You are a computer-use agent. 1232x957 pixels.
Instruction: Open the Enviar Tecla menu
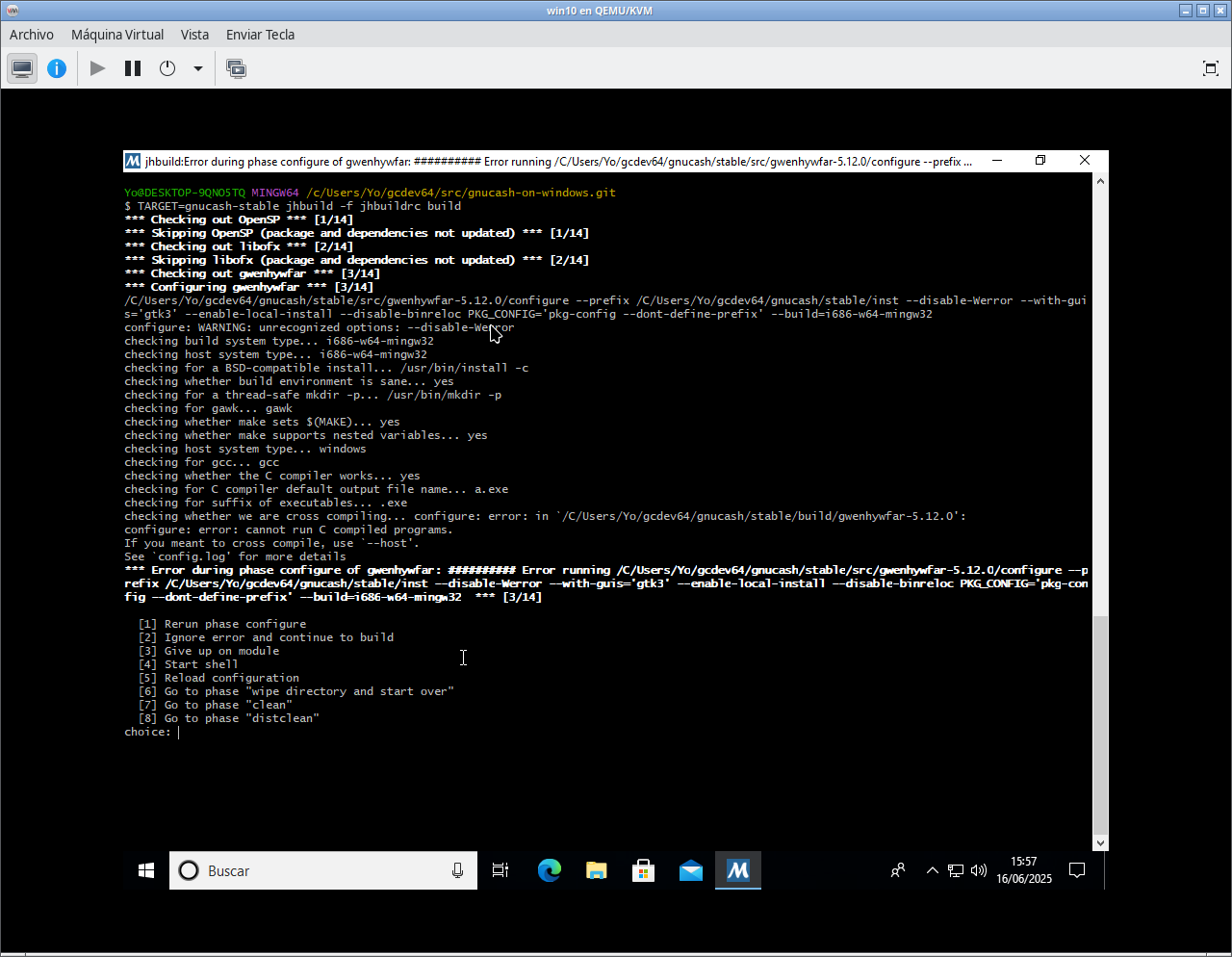tap(260, 35)
